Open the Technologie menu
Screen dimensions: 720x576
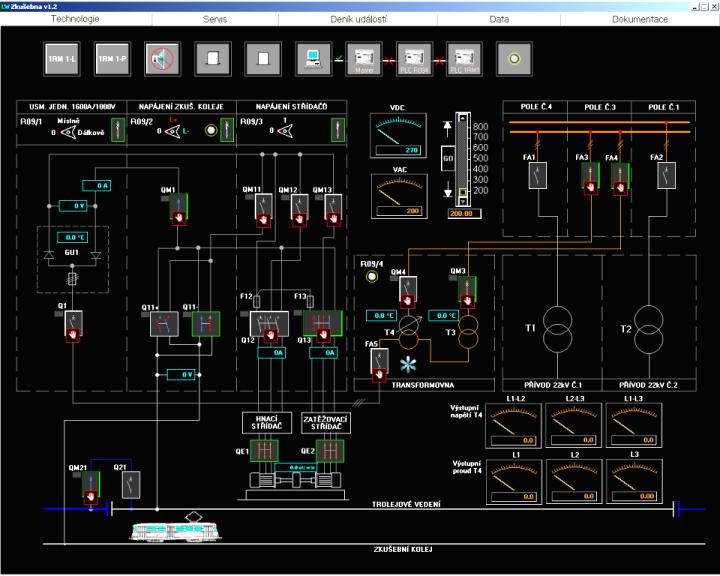pyautogui.click(x=75, y=19)
